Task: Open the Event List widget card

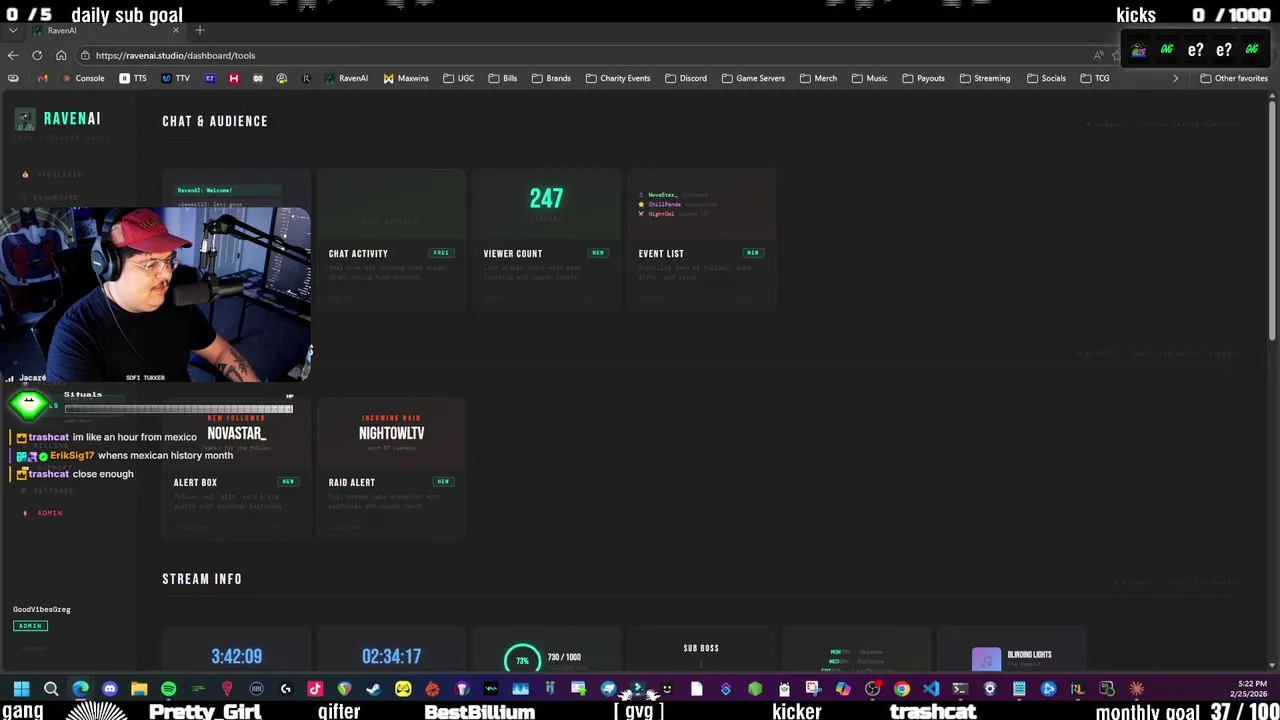Action: 701,240
